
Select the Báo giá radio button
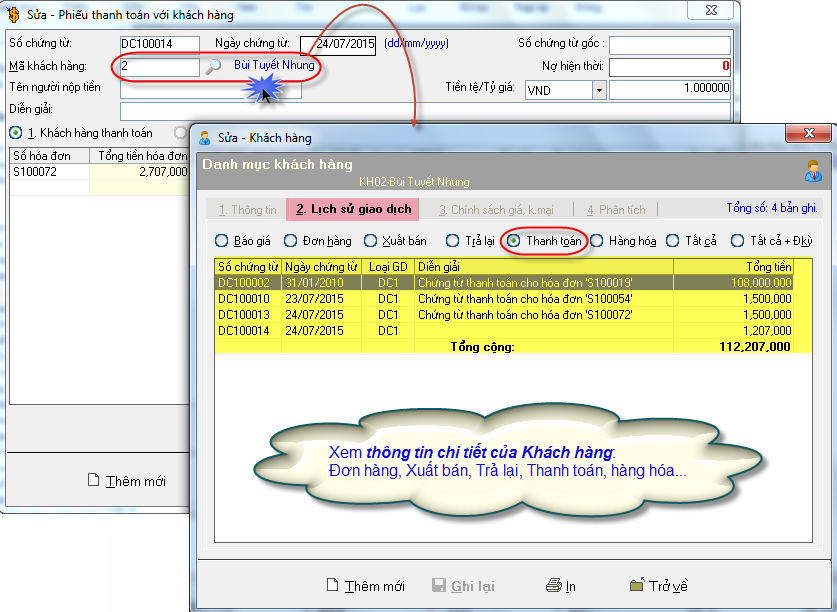221,241
